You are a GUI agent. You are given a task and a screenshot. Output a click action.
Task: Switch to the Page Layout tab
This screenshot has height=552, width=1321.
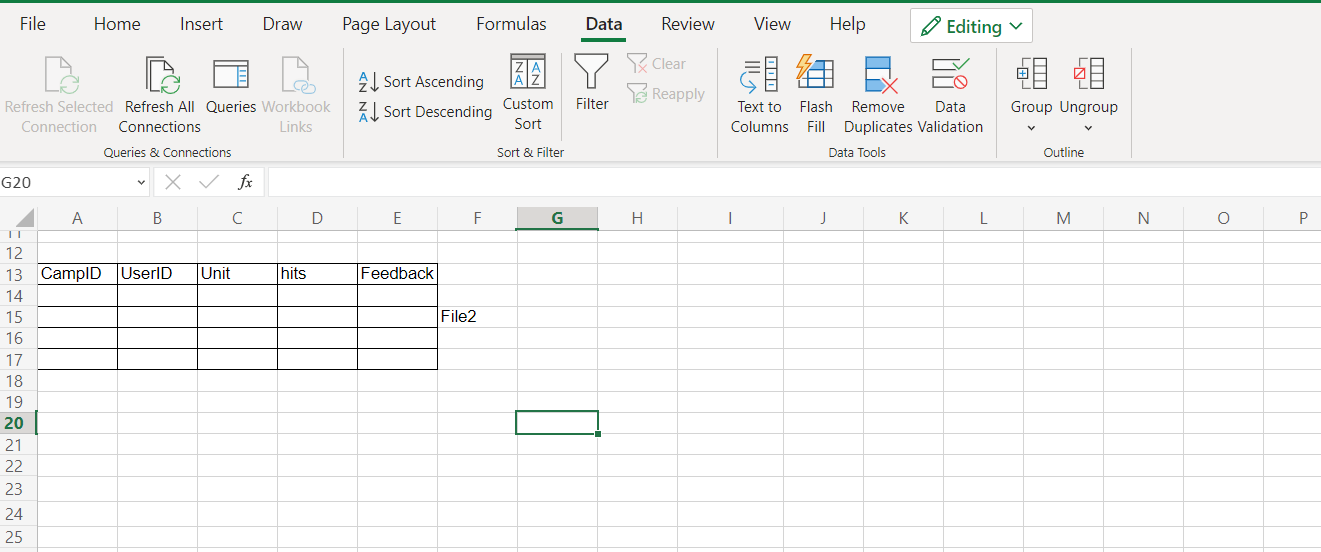click(389, 24)
